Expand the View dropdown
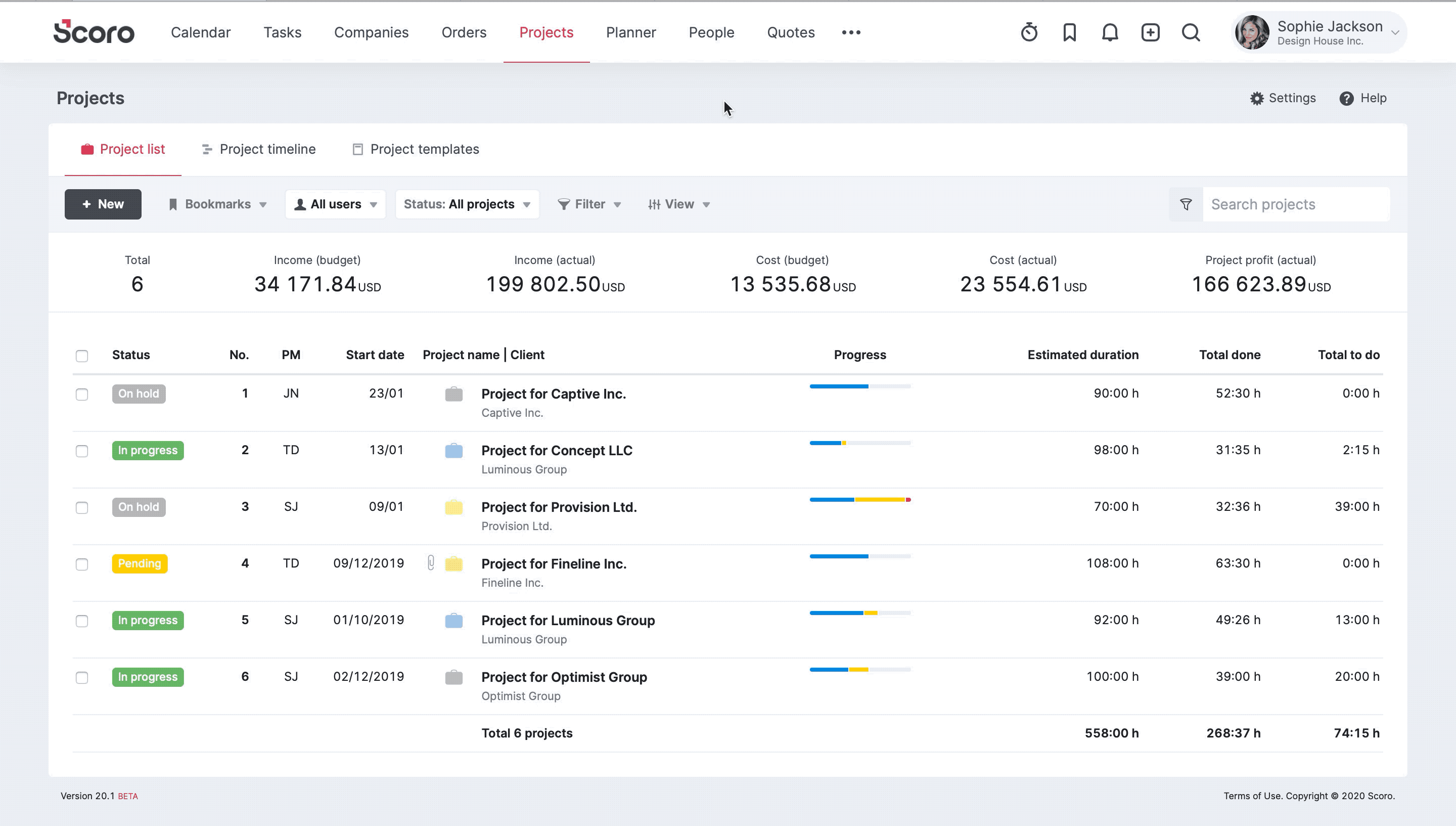1456x826 pixels. pos(679,204)
